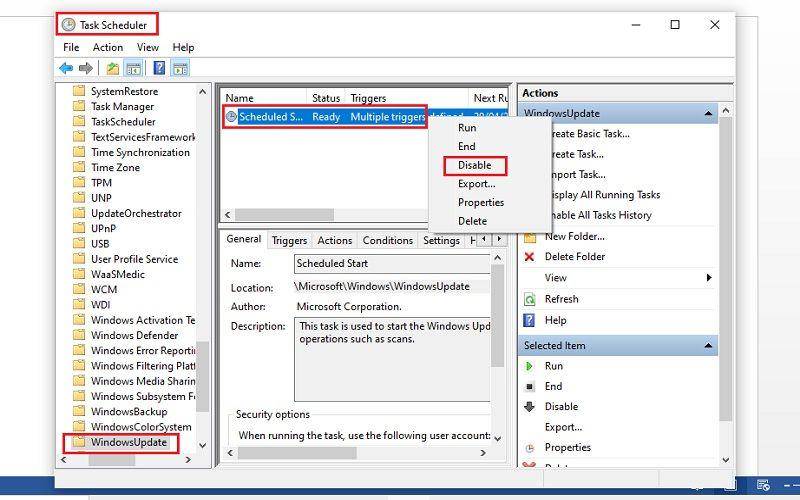Screen dimensions: 800x500
Task: Toggle Show/Hide Console Tree toolbar icon
Action: click(133, 68)
